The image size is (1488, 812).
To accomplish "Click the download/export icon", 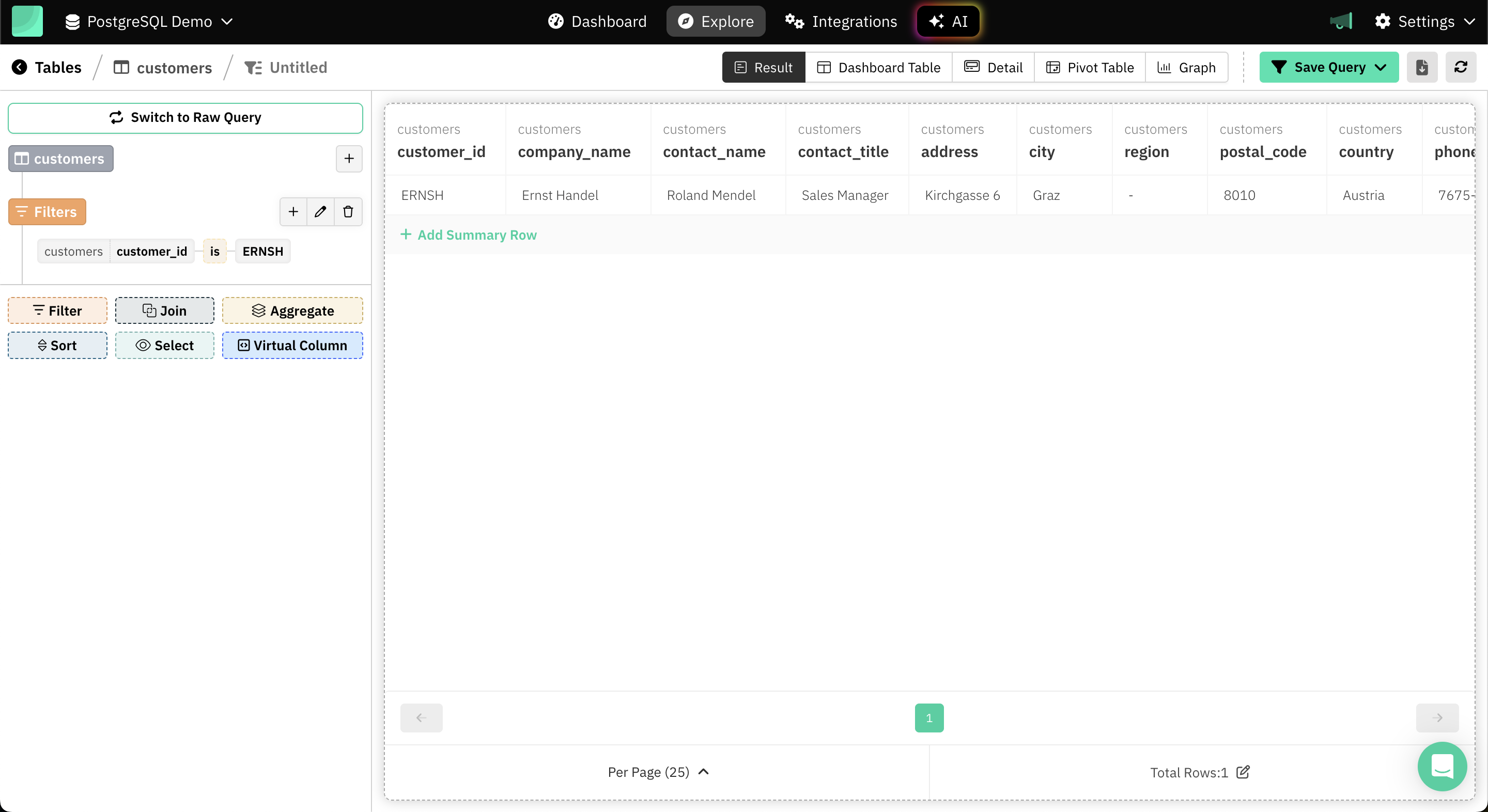I will pos(1422,68).
